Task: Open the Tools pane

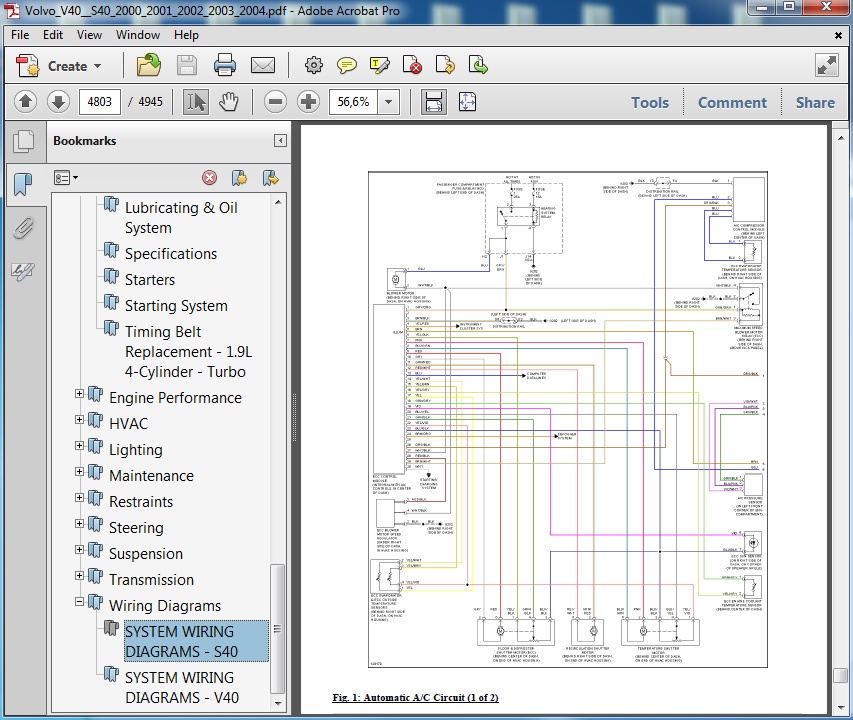Action: tap(650, 102)
